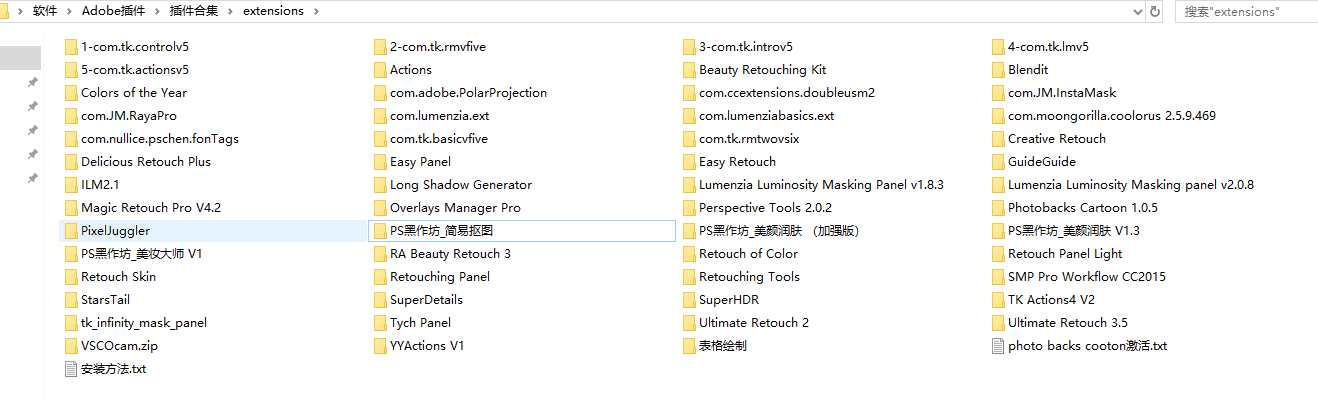Click the Actions folder icon
The image size is (1318, 401).
[x=380, y=70]
